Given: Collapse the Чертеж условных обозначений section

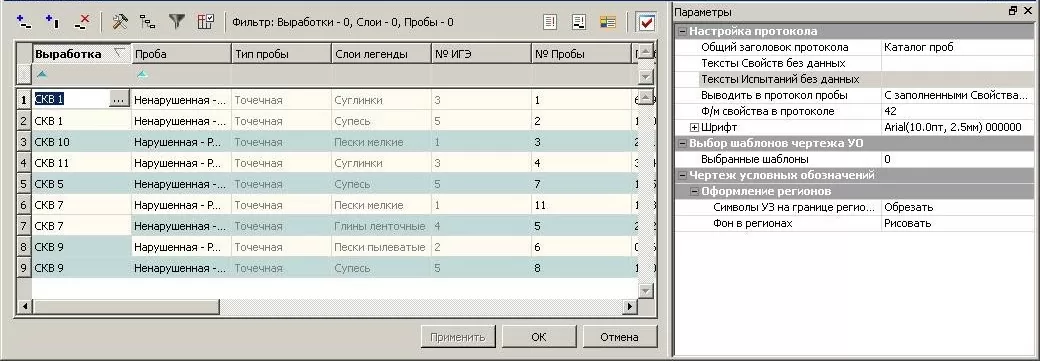Looking at the screenshot, I should pyautogui.click(x=681, y=176).
